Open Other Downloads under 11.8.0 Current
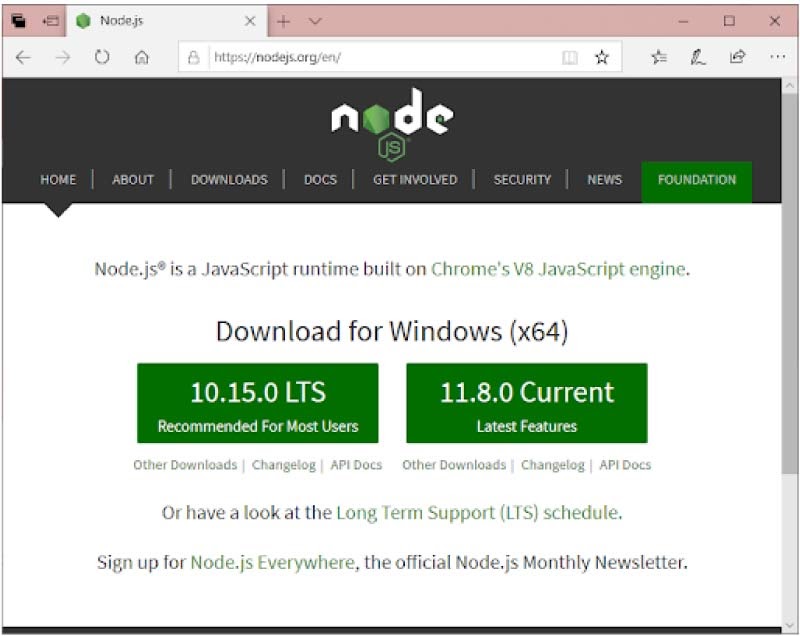 [x=454, y=465]
